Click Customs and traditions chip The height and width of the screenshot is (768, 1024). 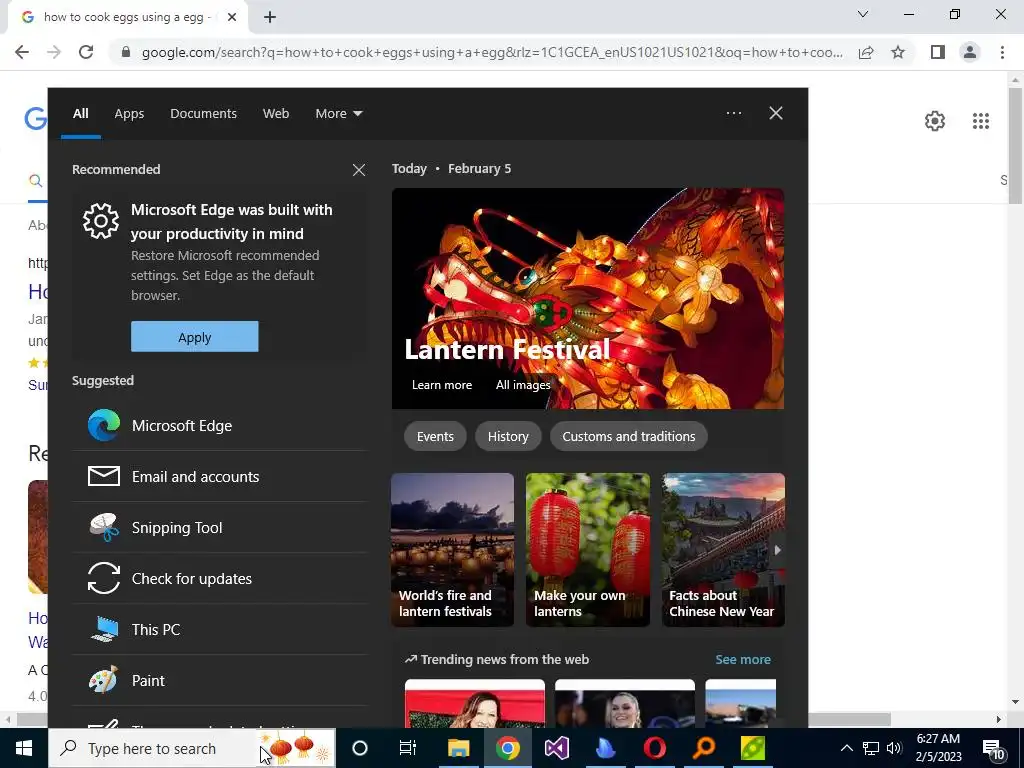pyautogui.click(x=629, y=436)
